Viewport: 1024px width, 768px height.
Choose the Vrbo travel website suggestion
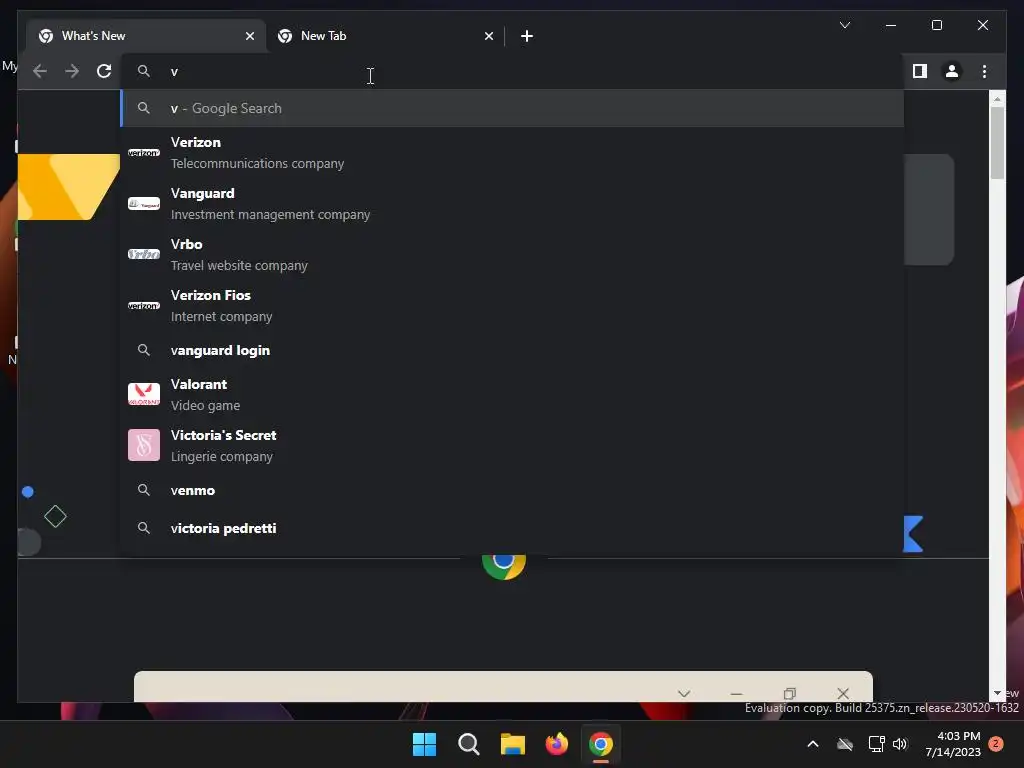(x=513, y=255)
